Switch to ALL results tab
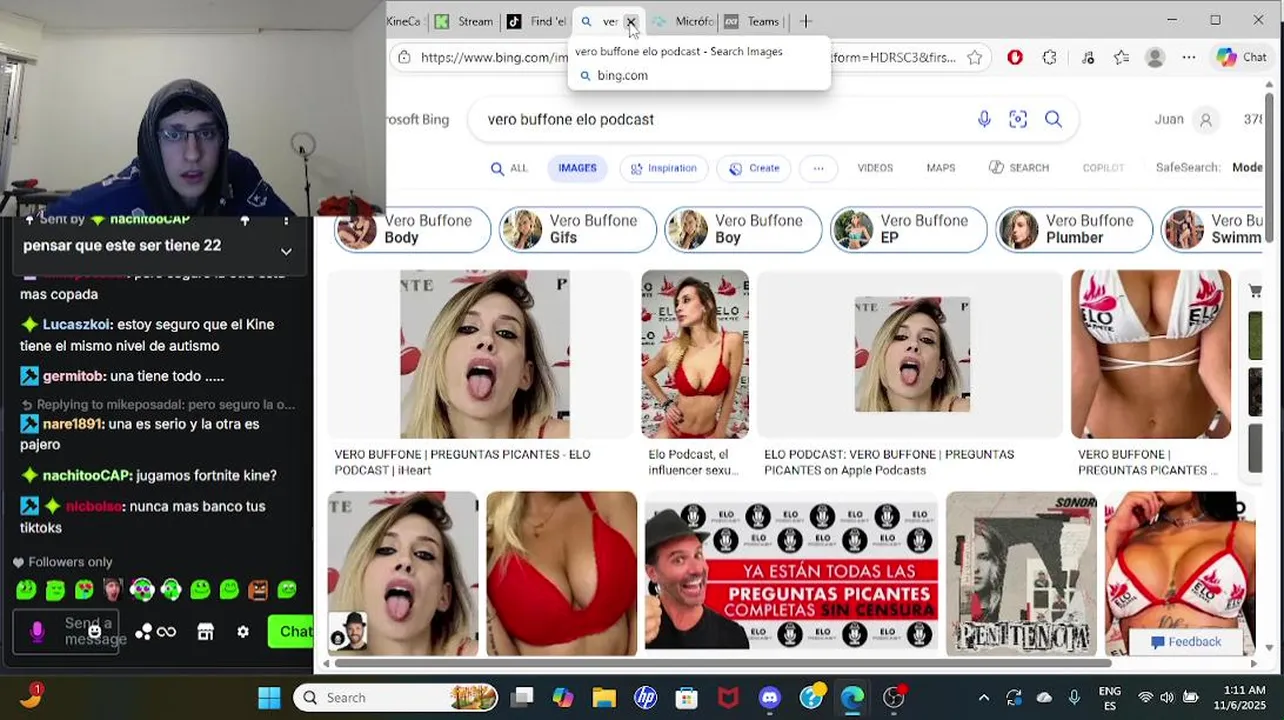 (x=509, y=168)
